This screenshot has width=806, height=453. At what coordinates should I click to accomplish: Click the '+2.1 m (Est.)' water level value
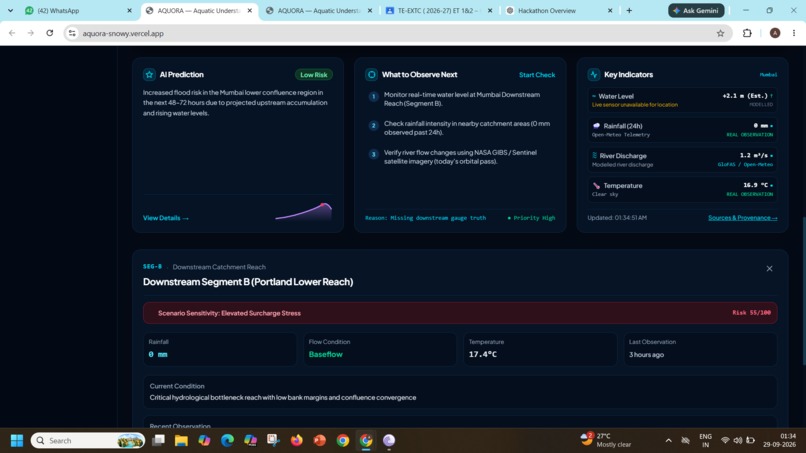pos(745,96)
